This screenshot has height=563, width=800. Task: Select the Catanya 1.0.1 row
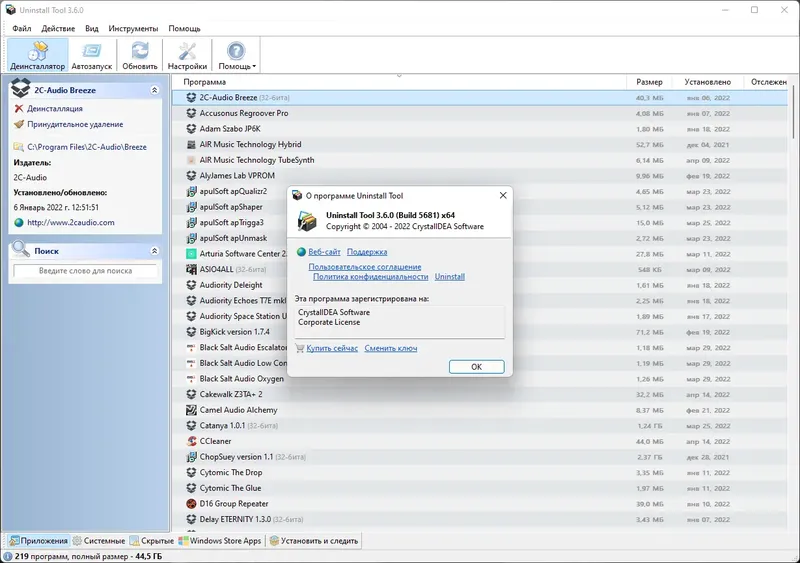point(480,426)
